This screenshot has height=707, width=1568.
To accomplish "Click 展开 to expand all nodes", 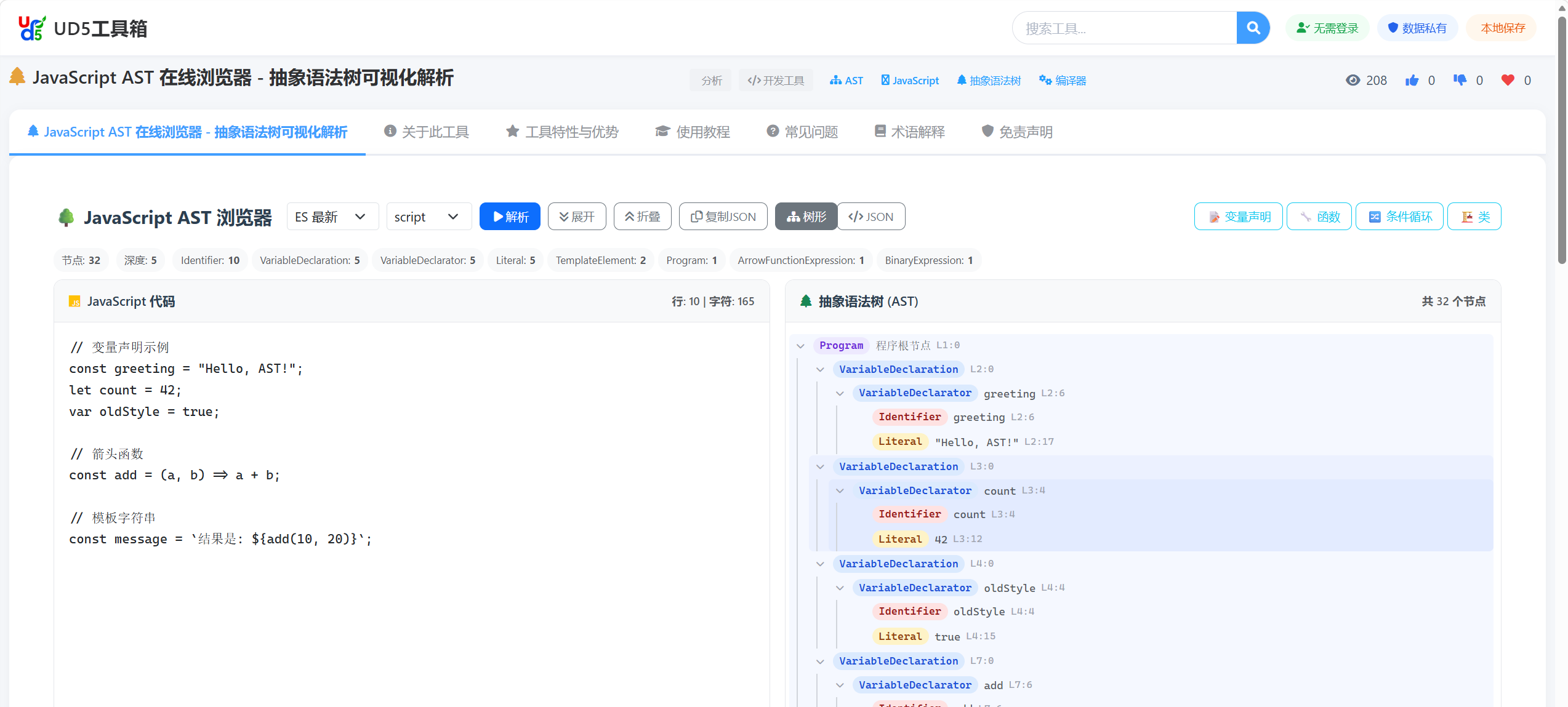I will (x=577, y=217).
